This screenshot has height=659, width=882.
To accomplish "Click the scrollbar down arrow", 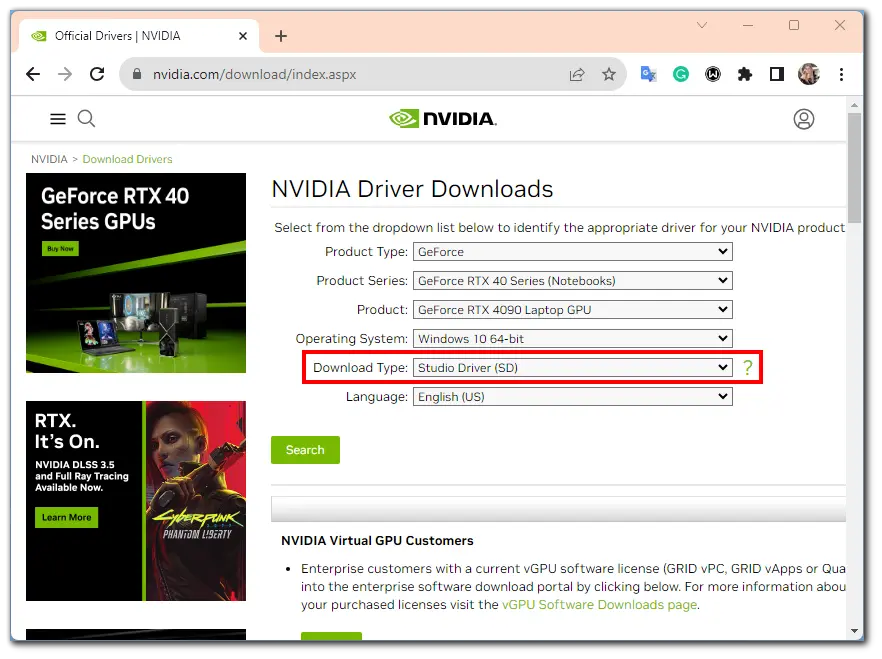I will coord(854,631).
